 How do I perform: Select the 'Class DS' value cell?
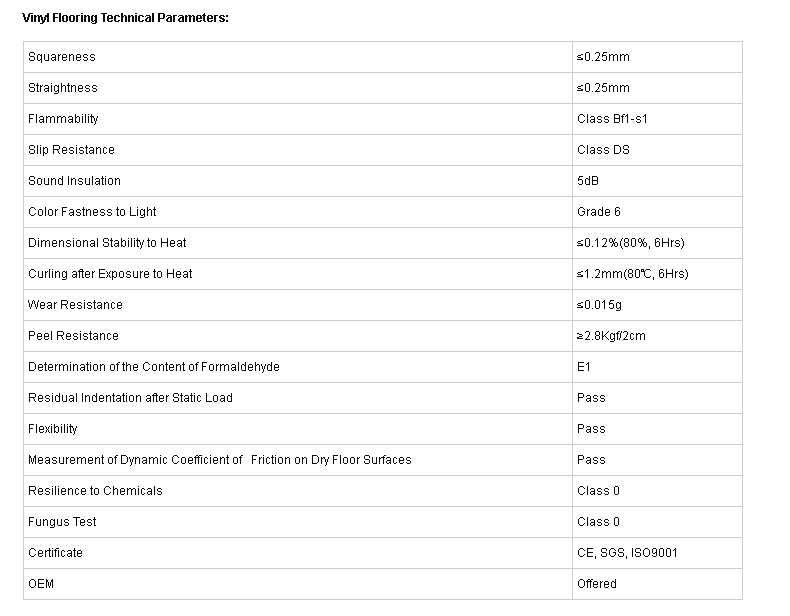point(603,150)
